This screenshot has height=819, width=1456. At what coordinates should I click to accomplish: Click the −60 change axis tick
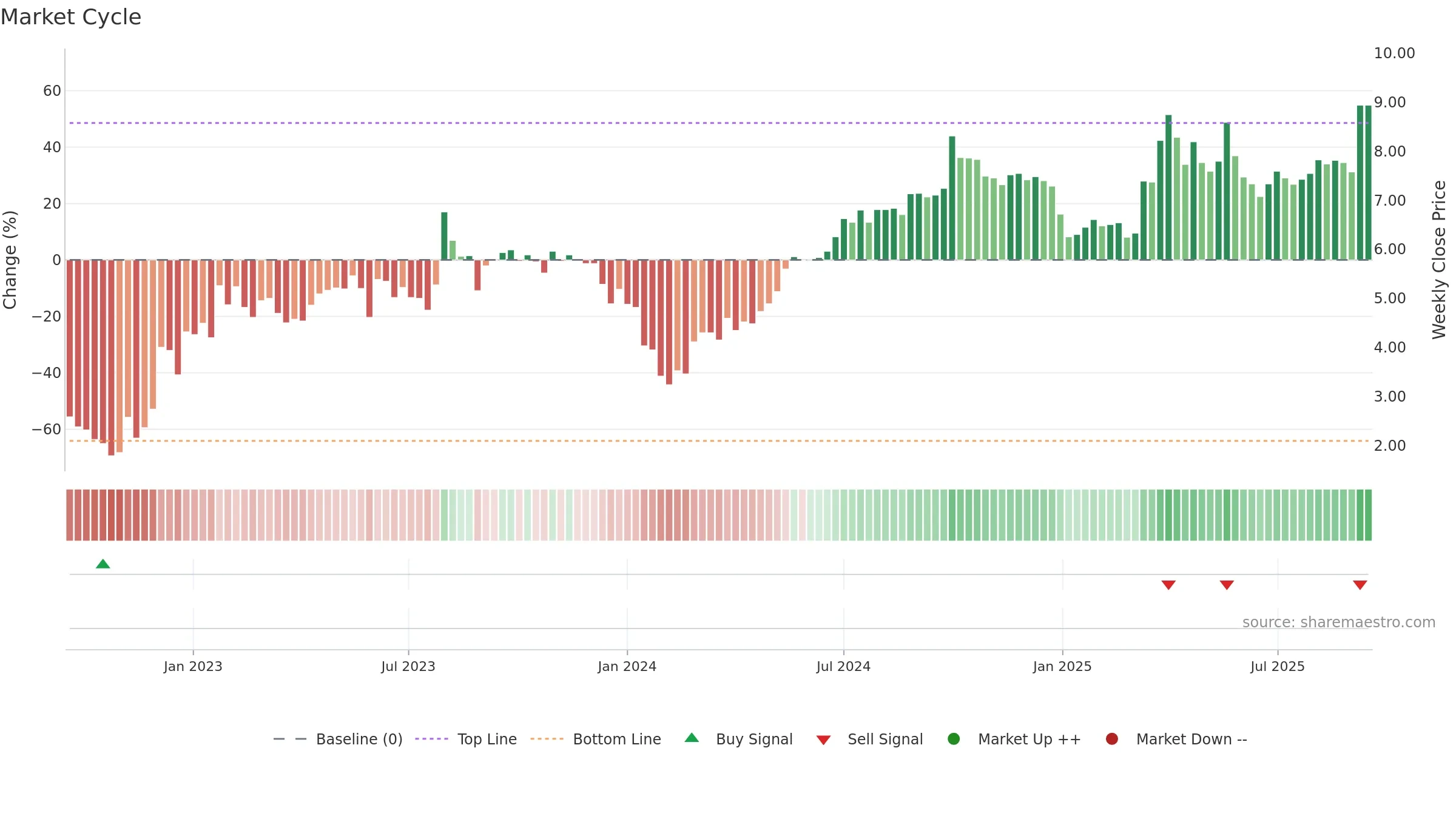pos(47,430)
